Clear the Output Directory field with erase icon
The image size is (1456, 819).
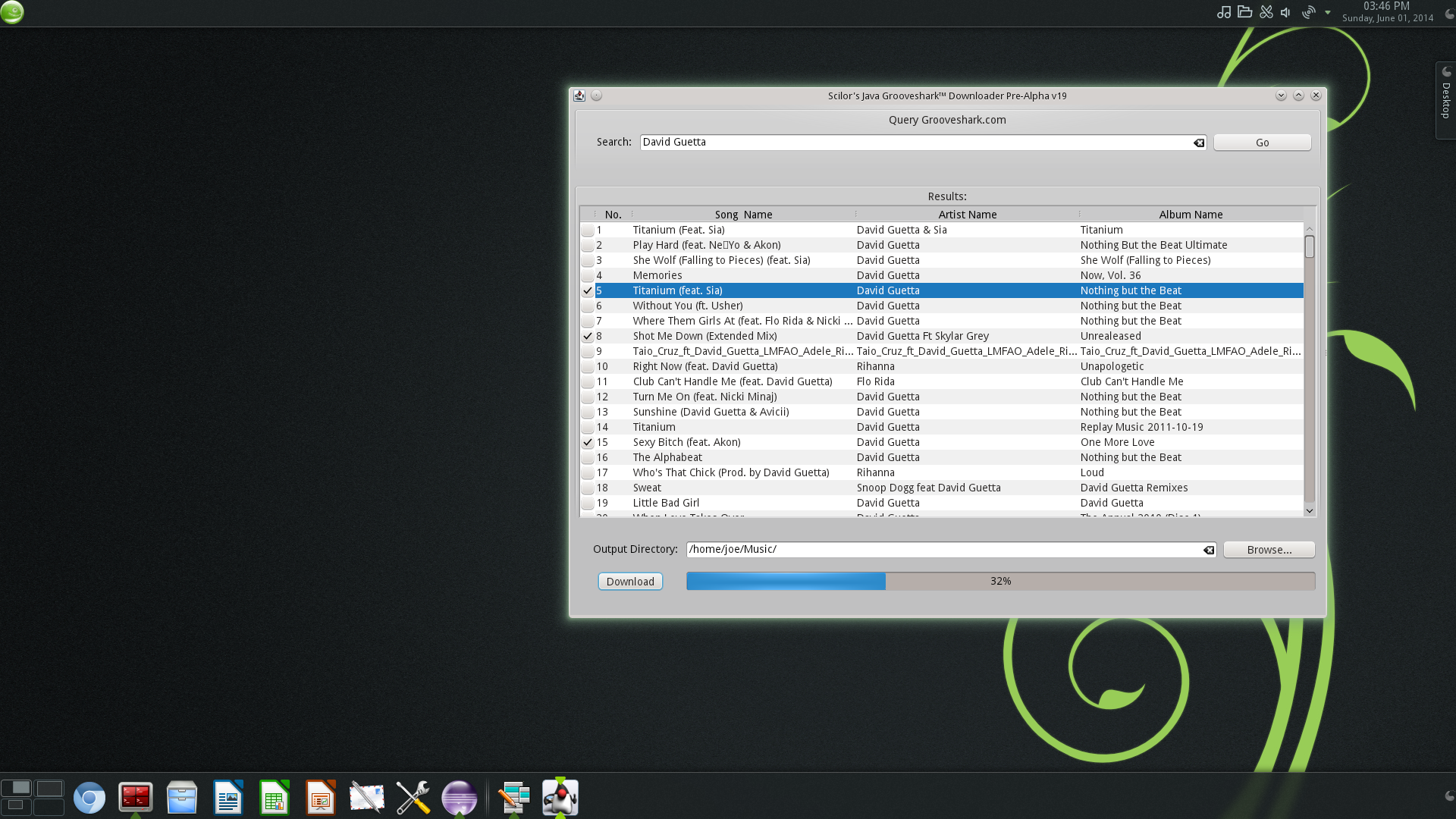tap(1209, 550)
